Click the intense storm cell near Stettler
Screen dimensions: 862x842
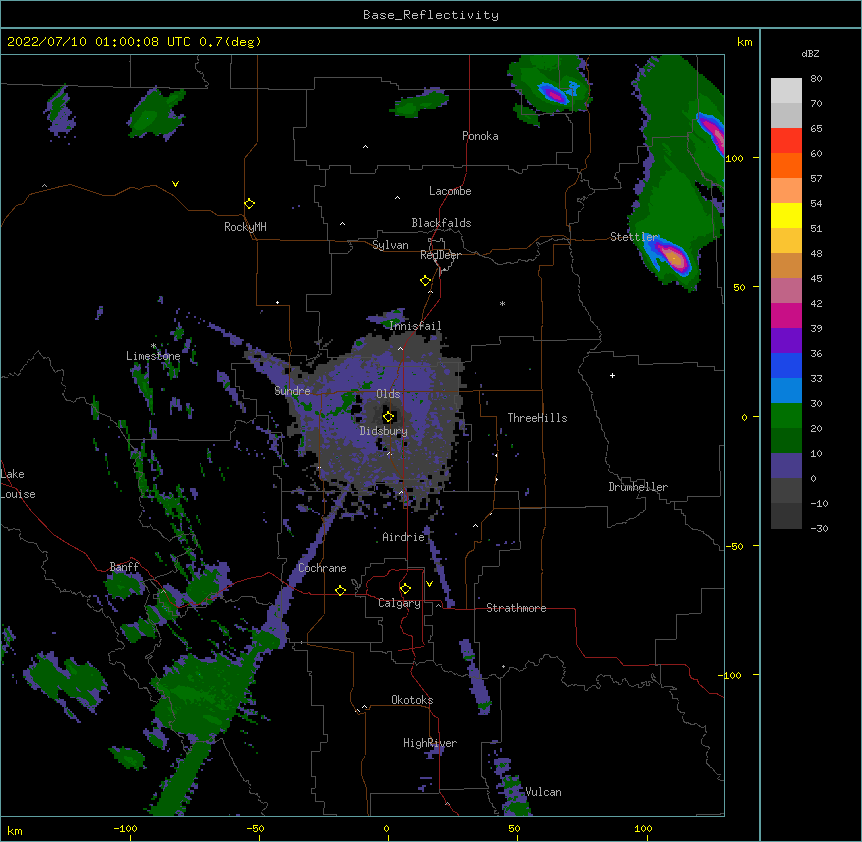tap(673, 257)
